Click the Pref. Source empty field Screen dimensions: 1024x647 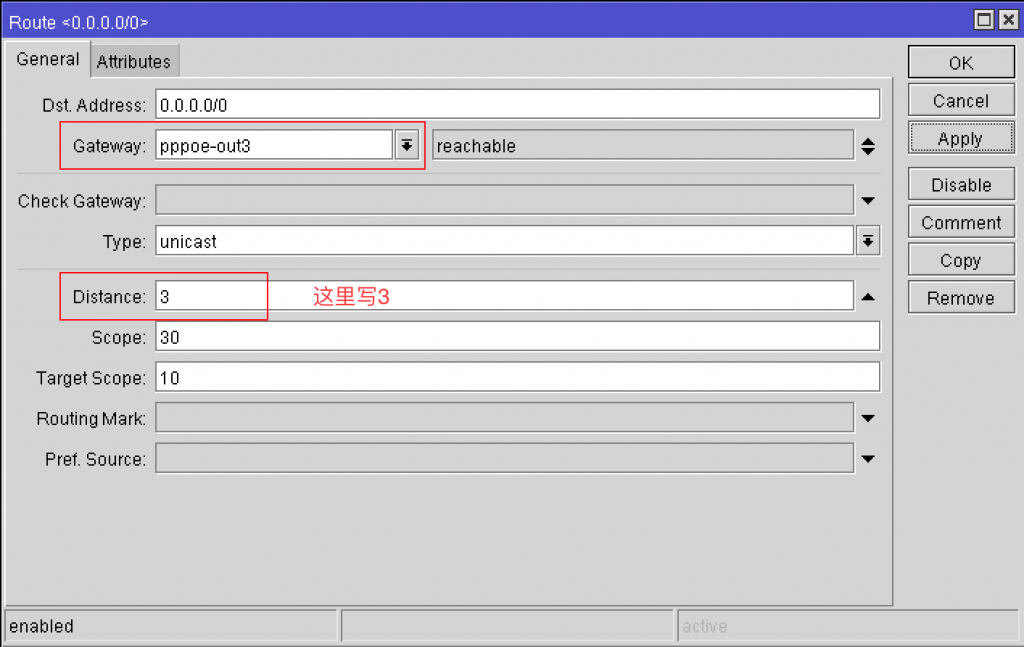point(505,458)
